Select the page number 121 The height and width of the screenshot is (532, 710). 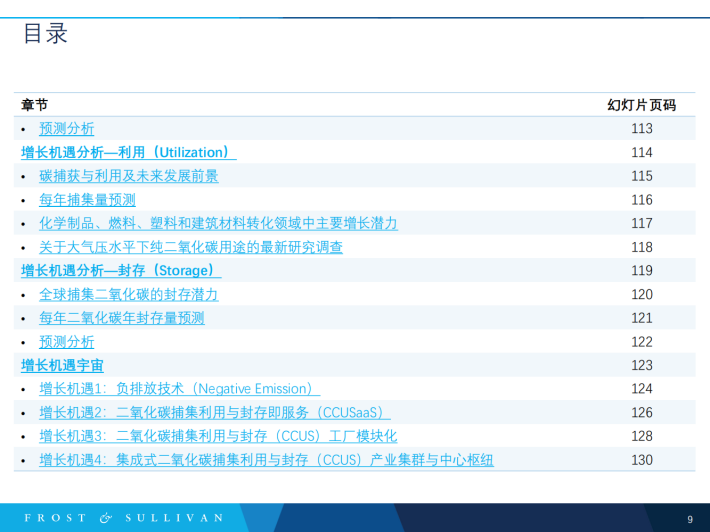tap(642, 318)
